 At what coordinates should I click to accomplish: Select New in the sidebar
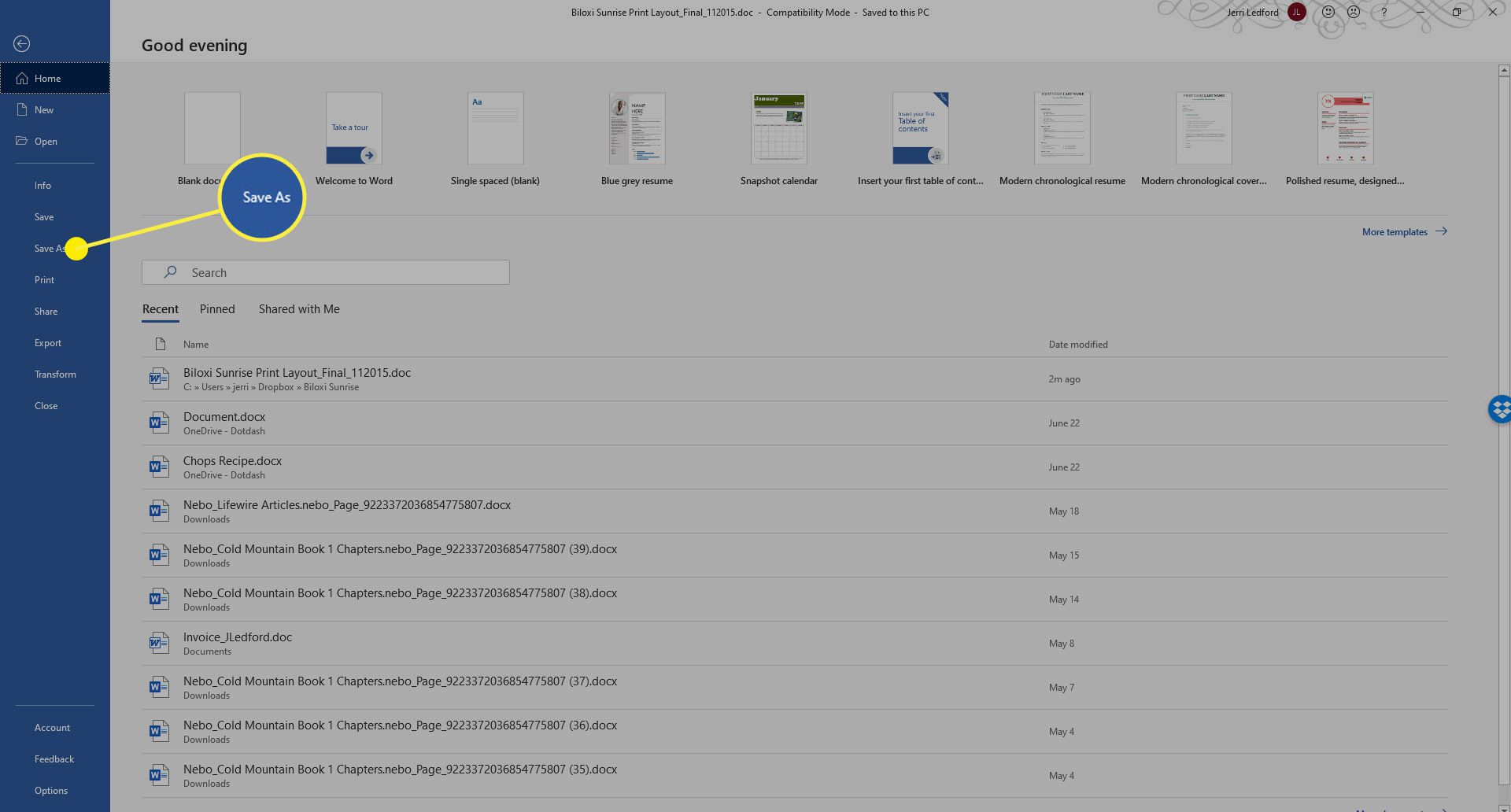(x=55, y=110)
